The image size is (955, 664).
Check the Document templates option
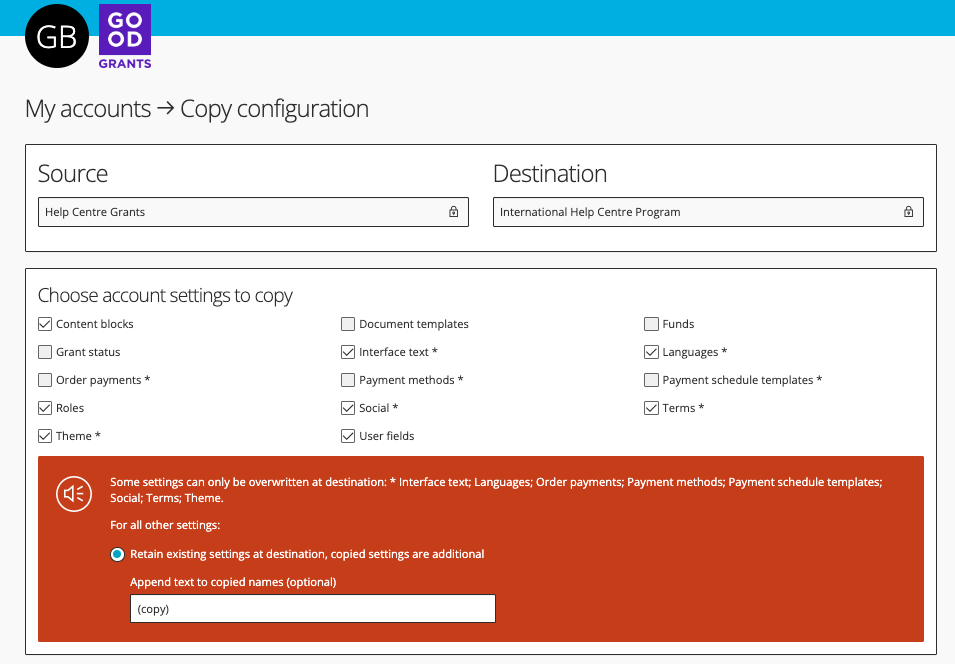[x=348, y=324]
